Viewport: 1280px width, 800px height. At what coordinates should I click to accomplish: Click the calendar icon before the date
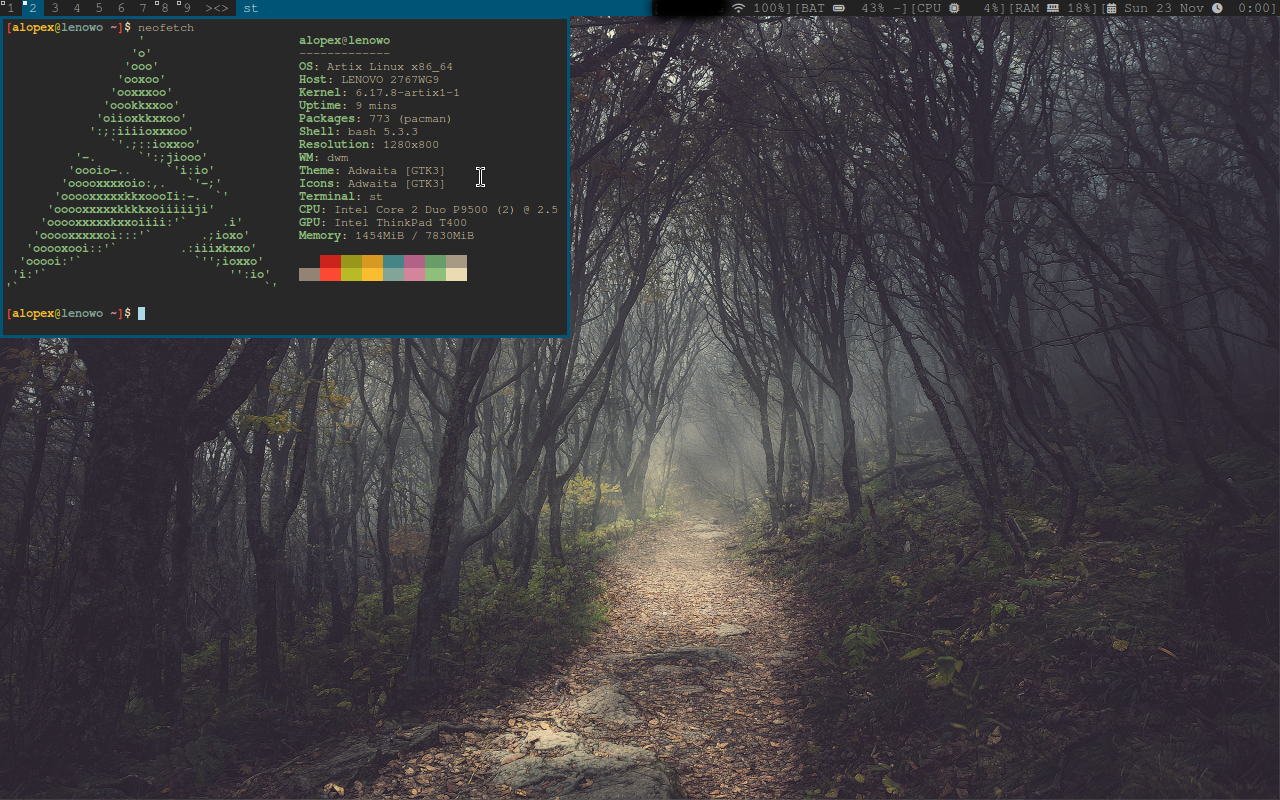(1112, 8)
